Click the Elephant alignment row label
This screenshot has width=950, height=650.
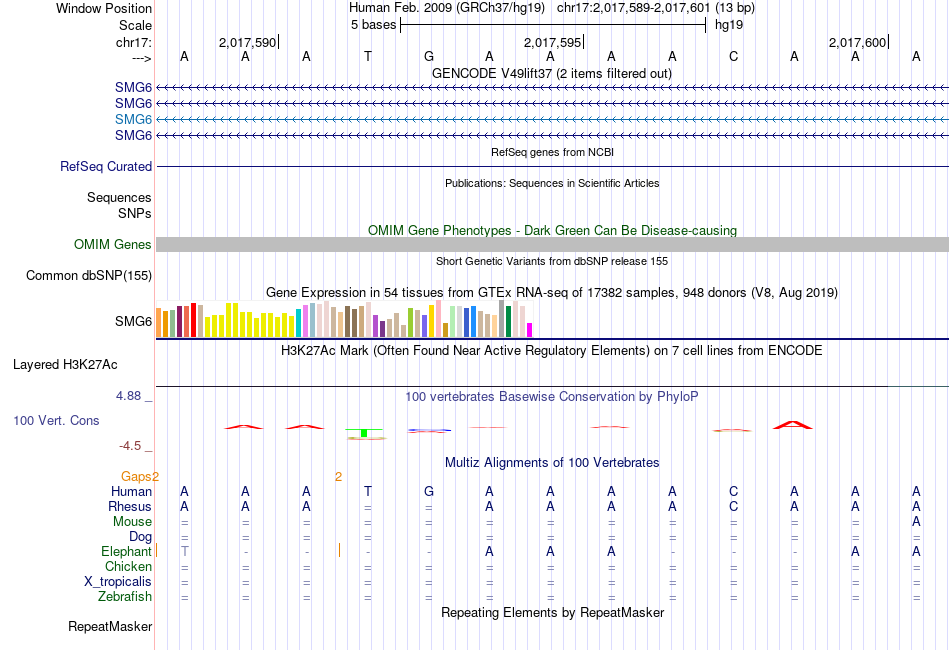click(x=127, y=552)
